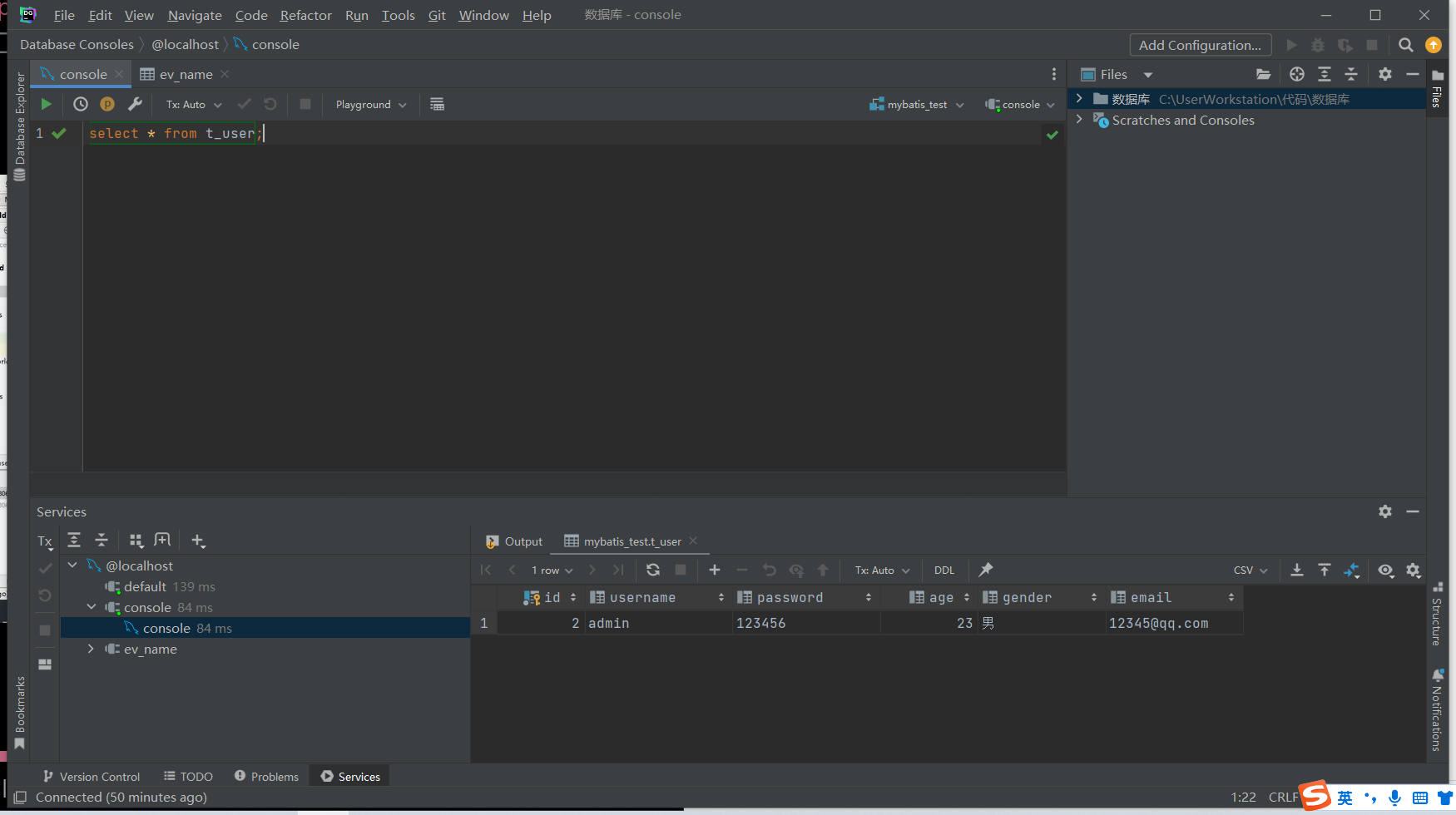Click the Database Consoles breadcrumb
This screenshot has width=1456, height=815.
pyautogui.click(x=77, y=44)
